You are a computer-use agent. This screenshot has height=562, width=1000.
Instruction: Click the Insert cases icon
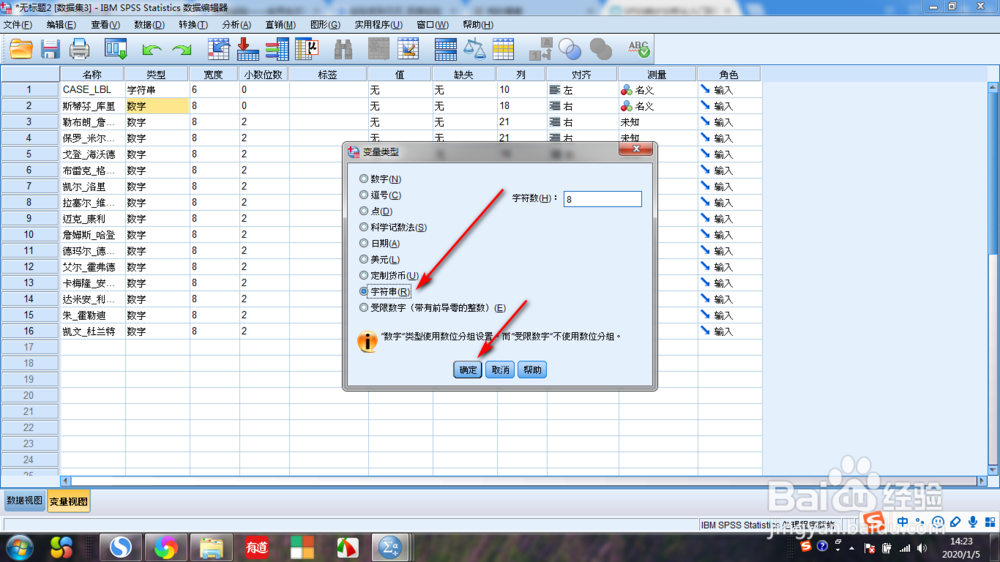coord(378,49)
